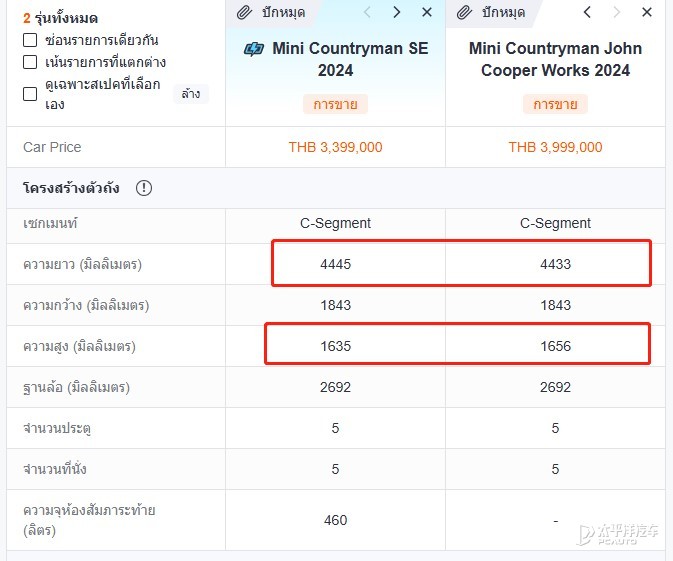Open Mini Countryman SE 2024 title link
The height and width of the screenshot is (561, 673).
click(335, 59)
